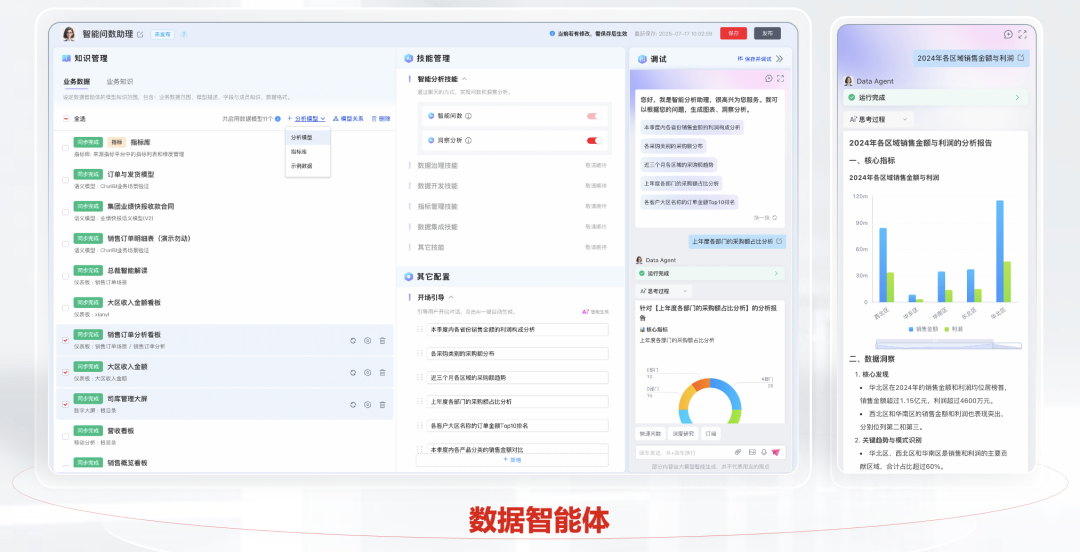Viewport: 1080px width, 552px height.
Task: Click the attachment icon in chat input
Action: point(738,452)
